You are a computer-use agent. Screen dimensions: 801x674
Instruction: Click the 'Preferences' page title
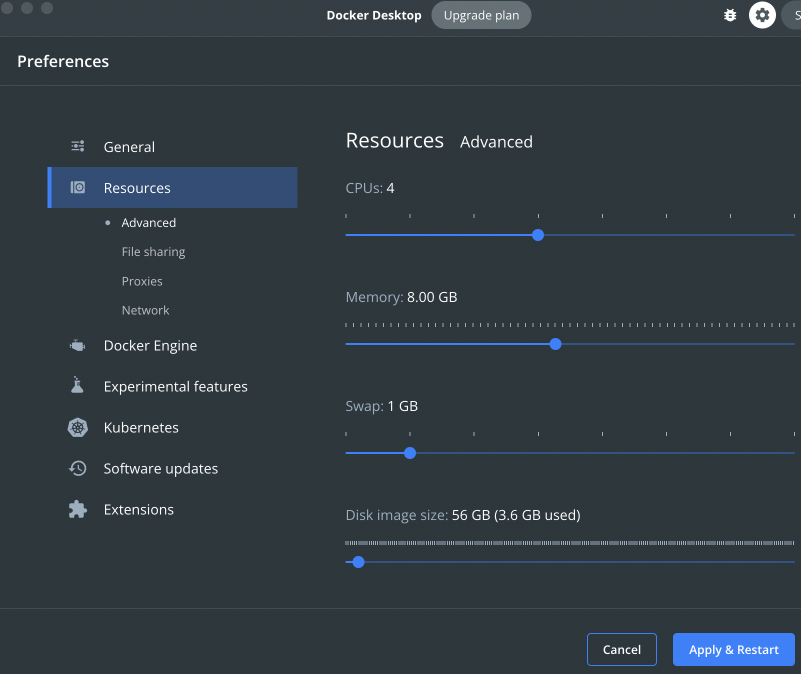[x=63, y=61]
